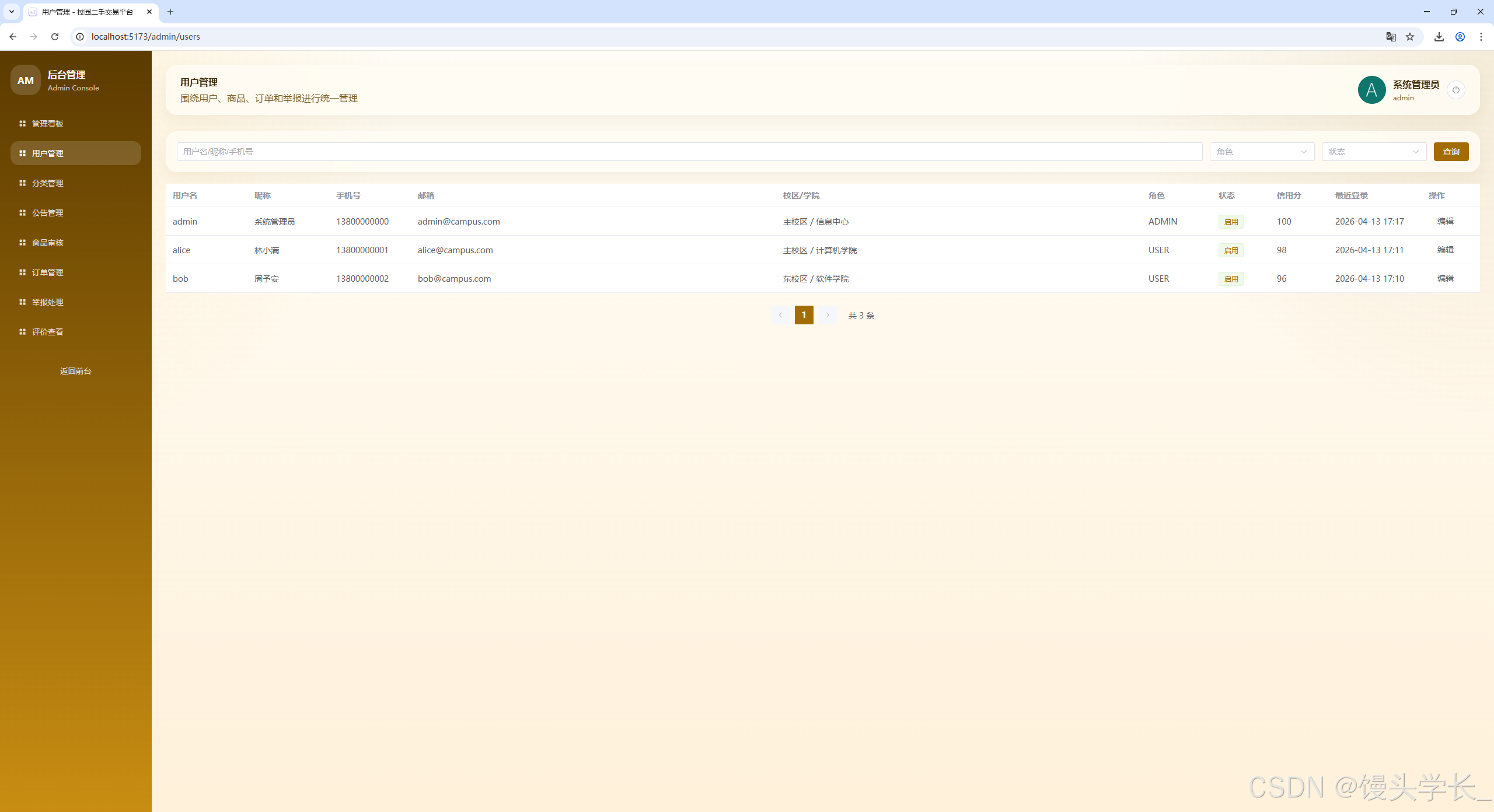The image size is (1494, 812).
Task: Click nickname 周予安
Action: [267, 279]
